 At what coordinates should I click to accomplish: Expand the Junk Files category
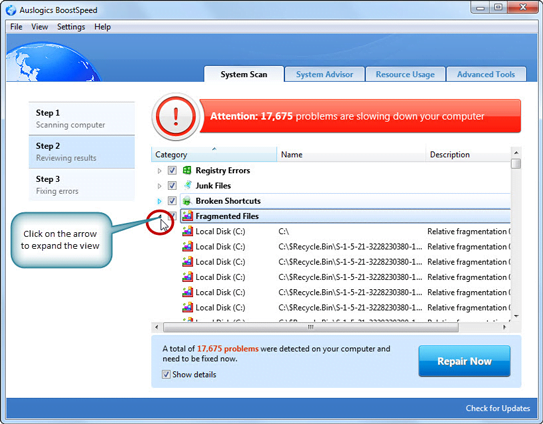(159, 186)
